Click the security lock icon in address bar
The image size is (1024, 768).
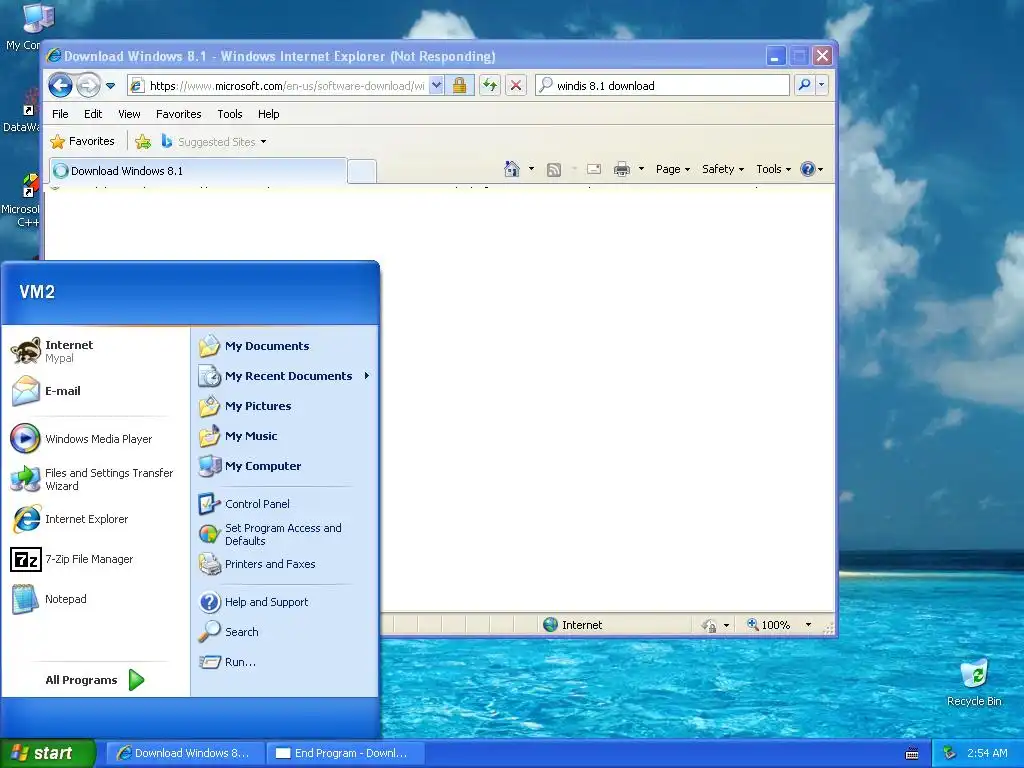(x=459, y=86)
